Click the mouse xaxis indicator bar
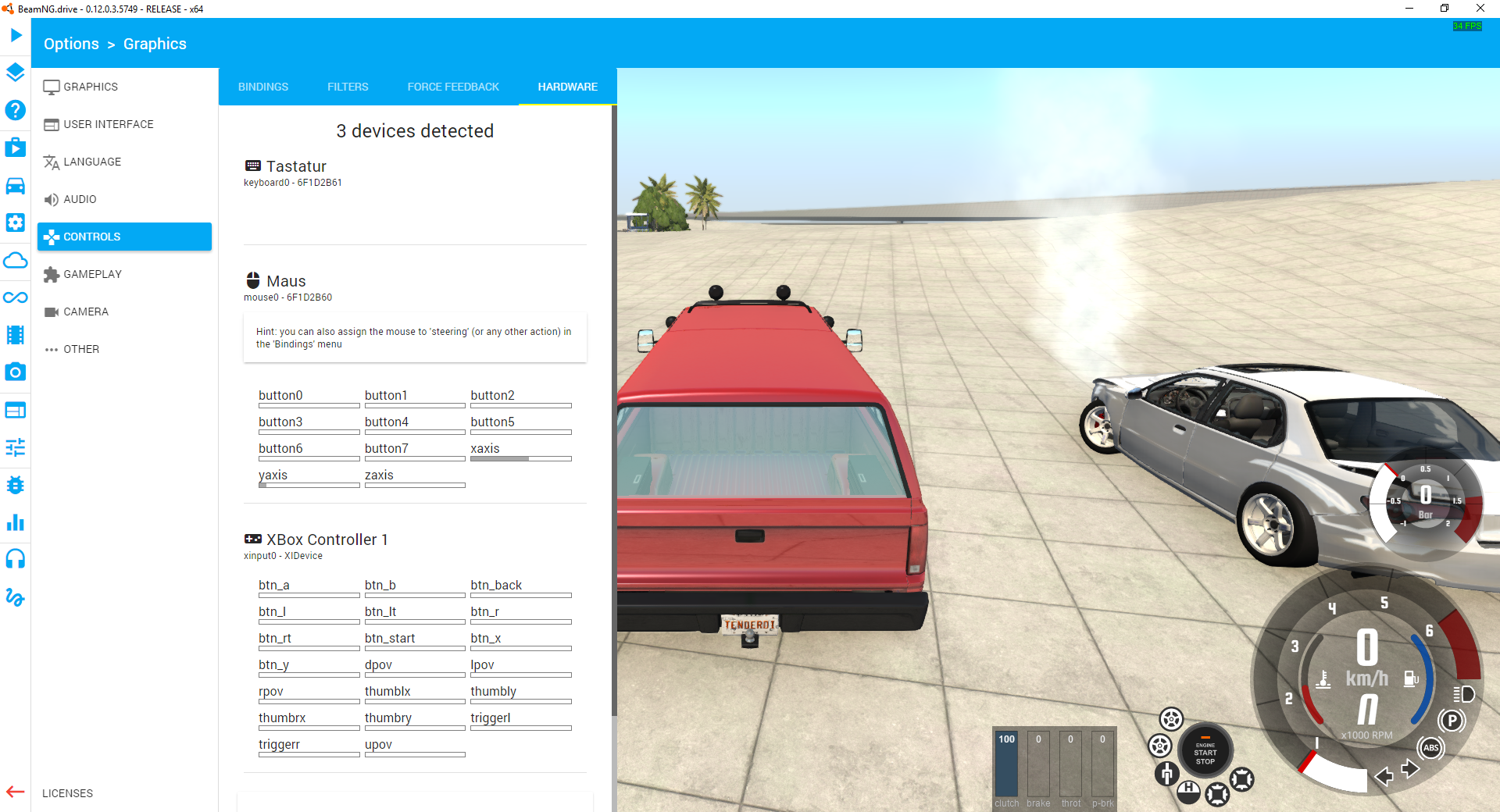The width and height of the screenshot is (1500, 812). [x=521, y=459]
